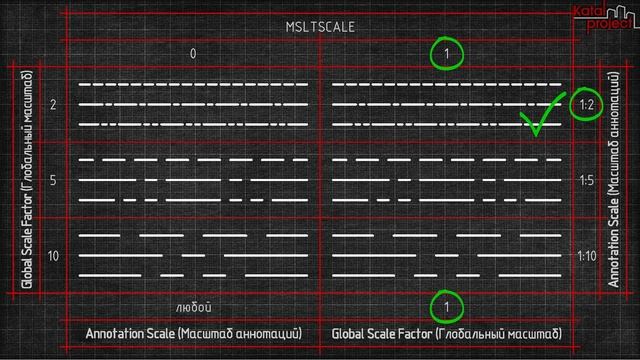Click bottom label Annotation Scale (Масштаб аннотаций)
The image size is (640, 360).
tap(193, 333)
